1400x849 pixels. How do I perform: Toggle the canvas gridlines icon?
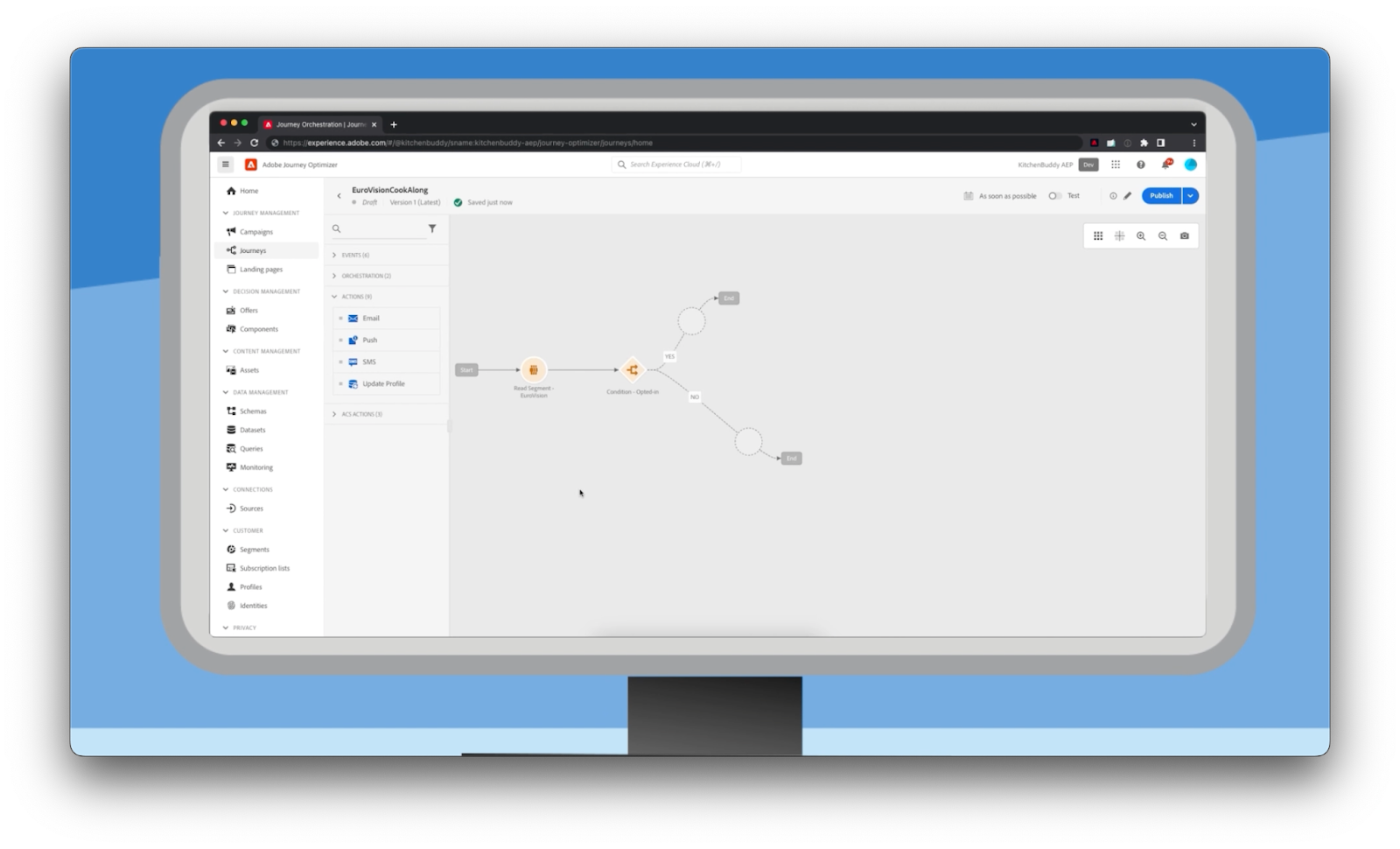1119,236
